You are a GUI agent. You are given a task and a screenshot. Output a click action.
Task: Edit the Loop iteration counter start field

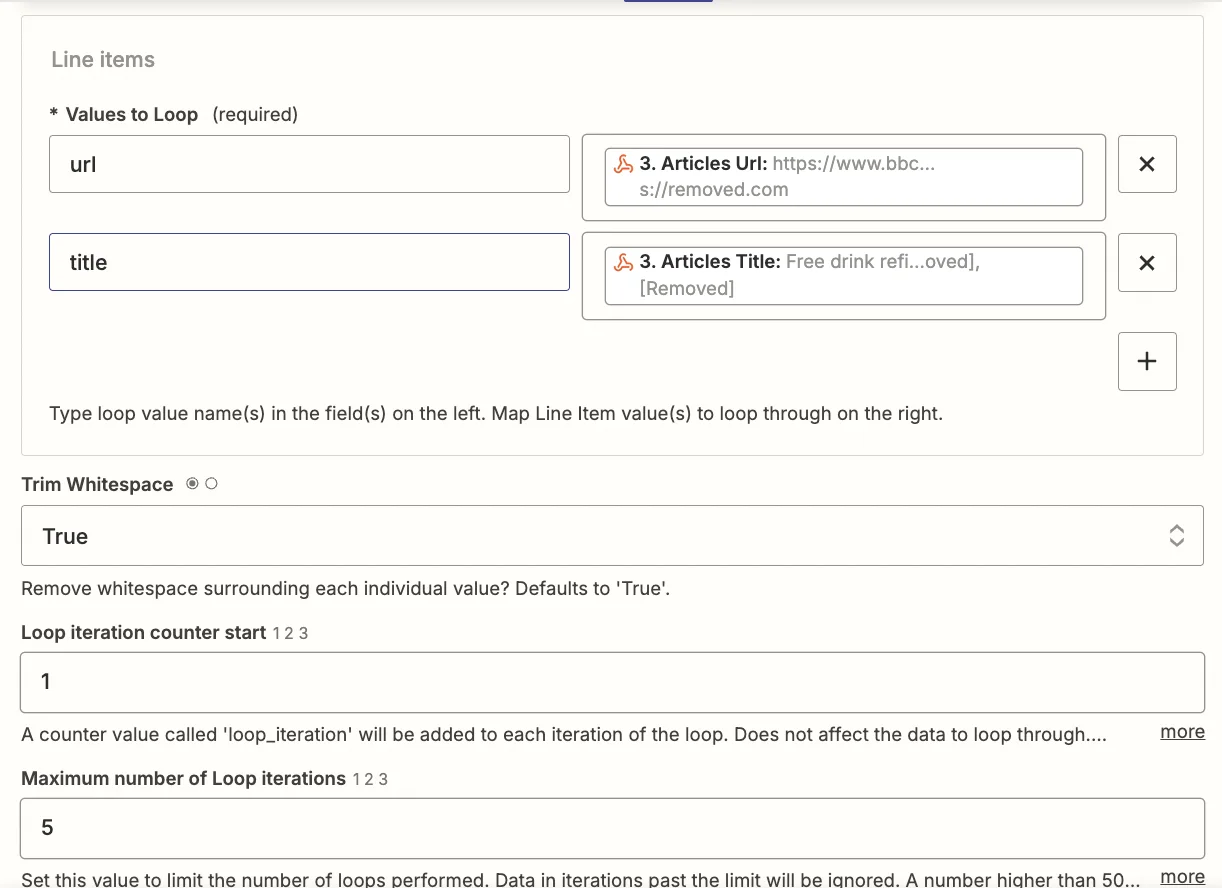tap(612, 682)
